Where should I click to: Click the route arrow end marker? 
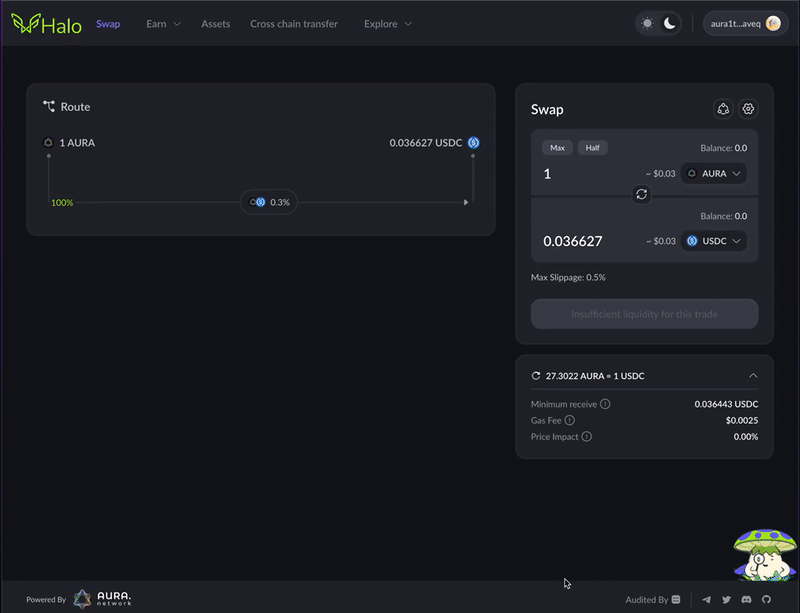[x=466, y=202]
